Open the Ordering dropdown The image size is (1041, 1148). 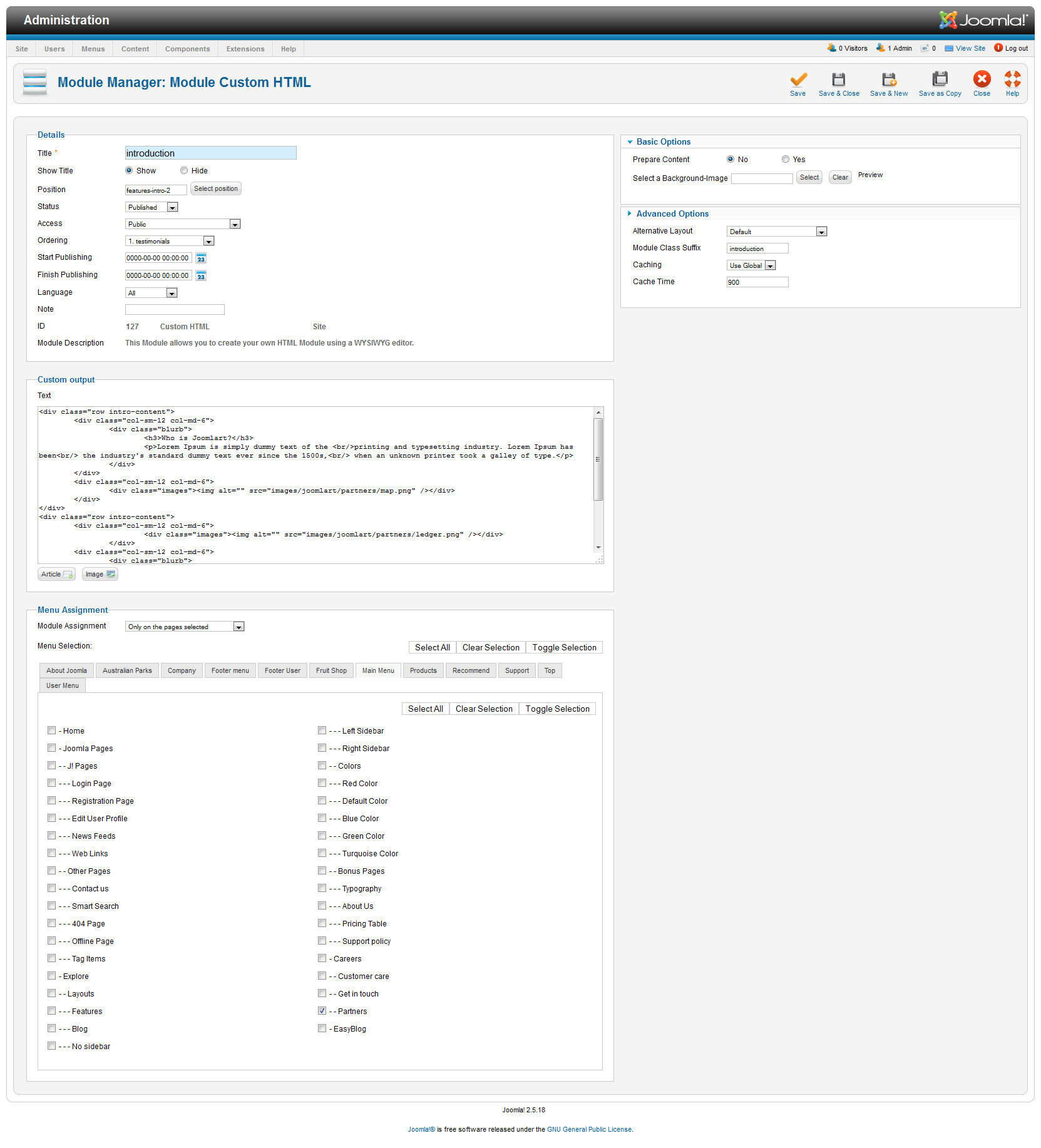(x=170, y=241)
